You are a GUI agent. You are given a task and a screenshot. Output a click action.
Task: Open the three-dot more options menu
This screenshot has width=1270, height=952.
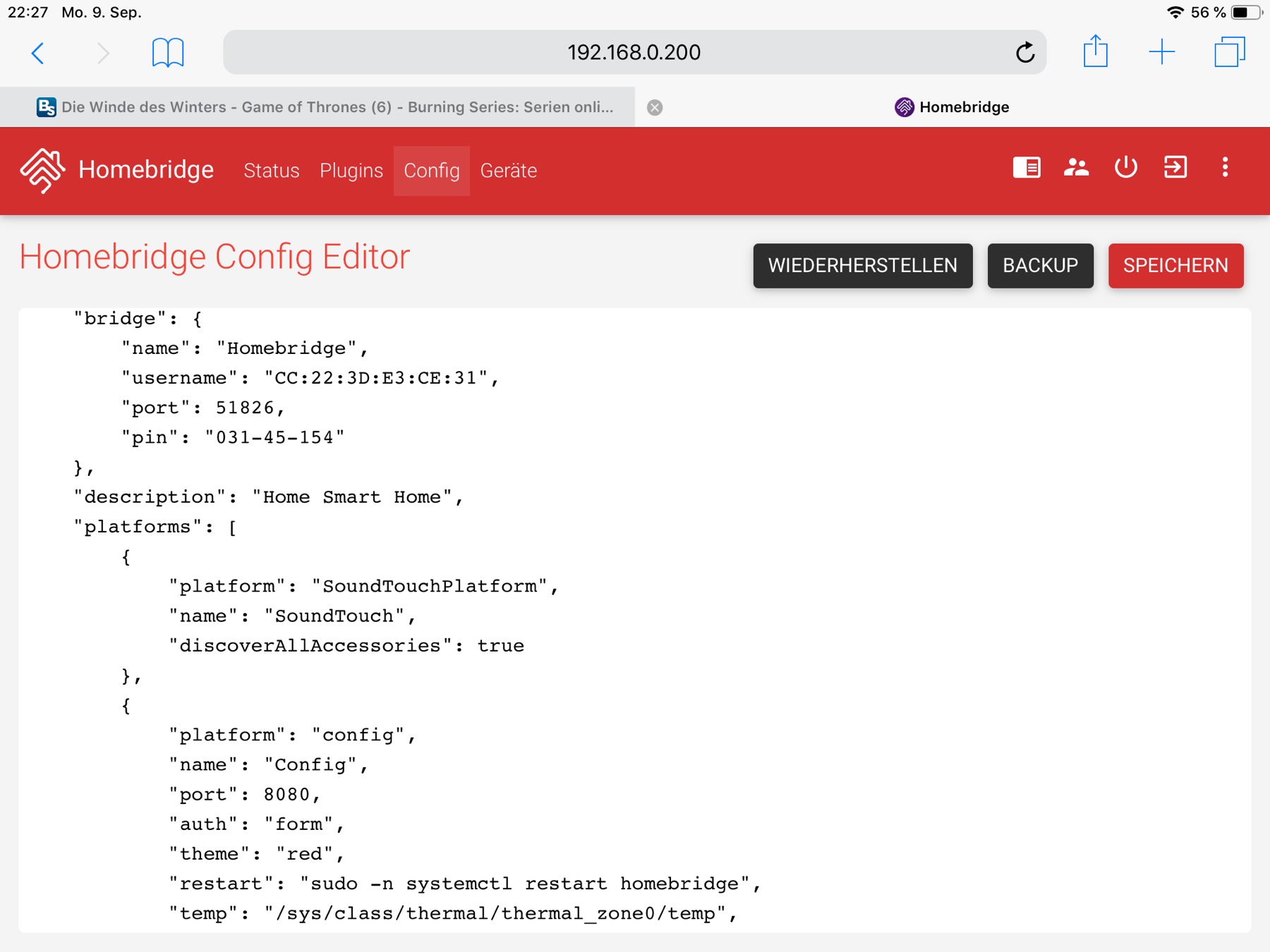click(1225, 168)
